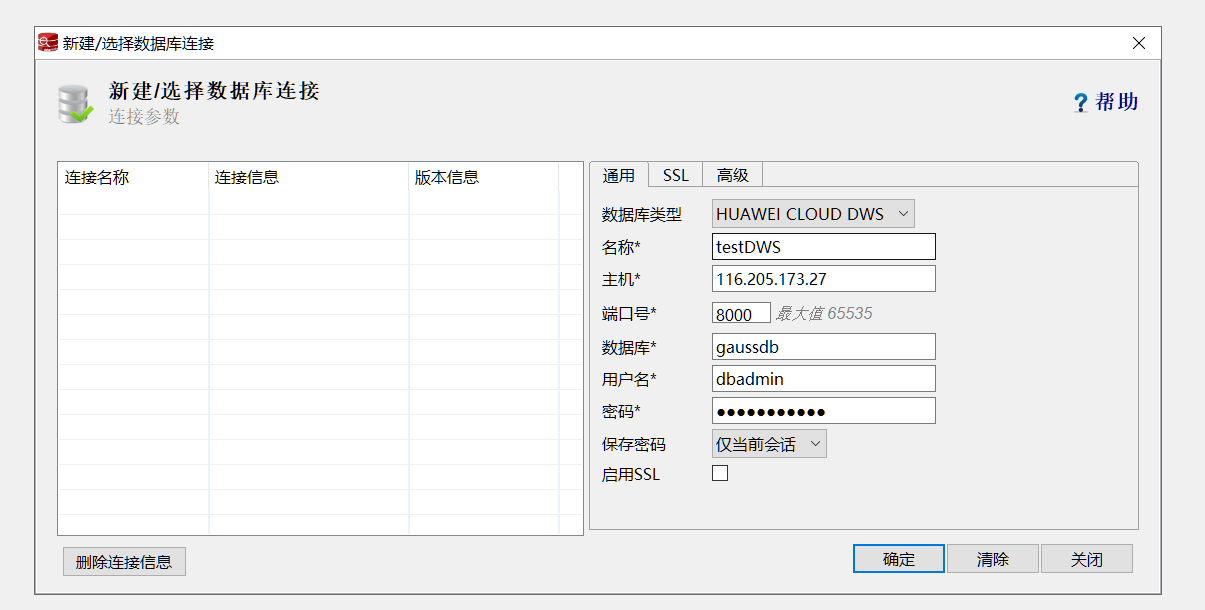Click the application icon in title bar
Screen dimensions: 1205x610
coord(47,43)
